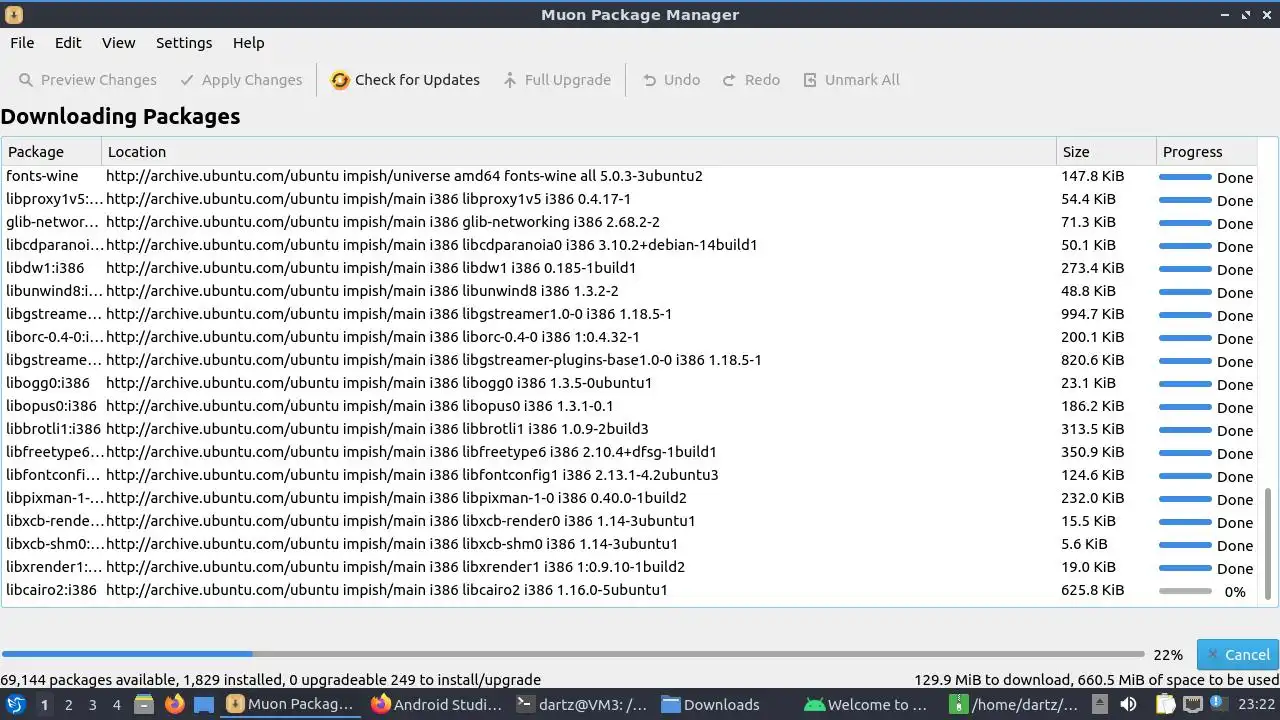
Task: Select the liborc-0.4-0 package row
Action: [630, 337]
